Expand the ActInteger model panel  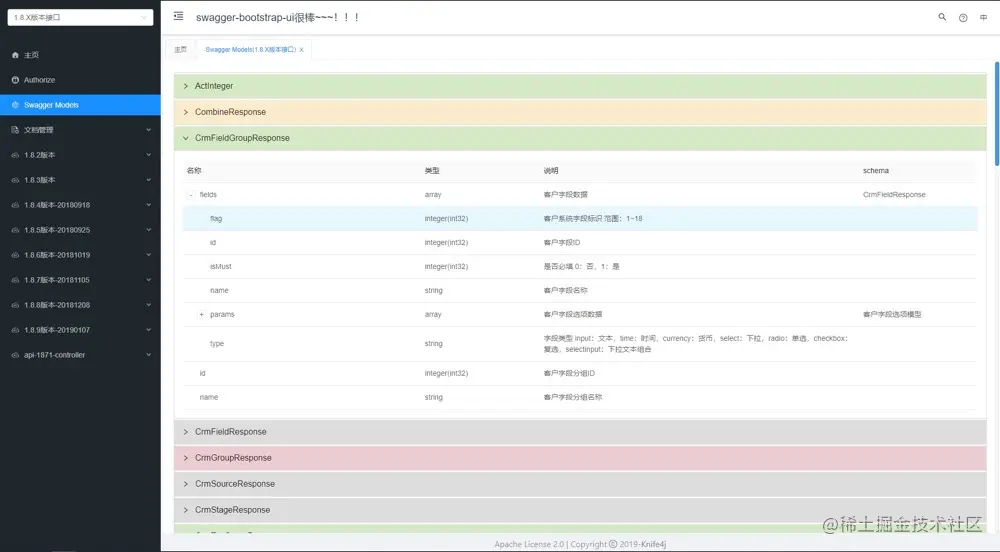tap(580, 86)
